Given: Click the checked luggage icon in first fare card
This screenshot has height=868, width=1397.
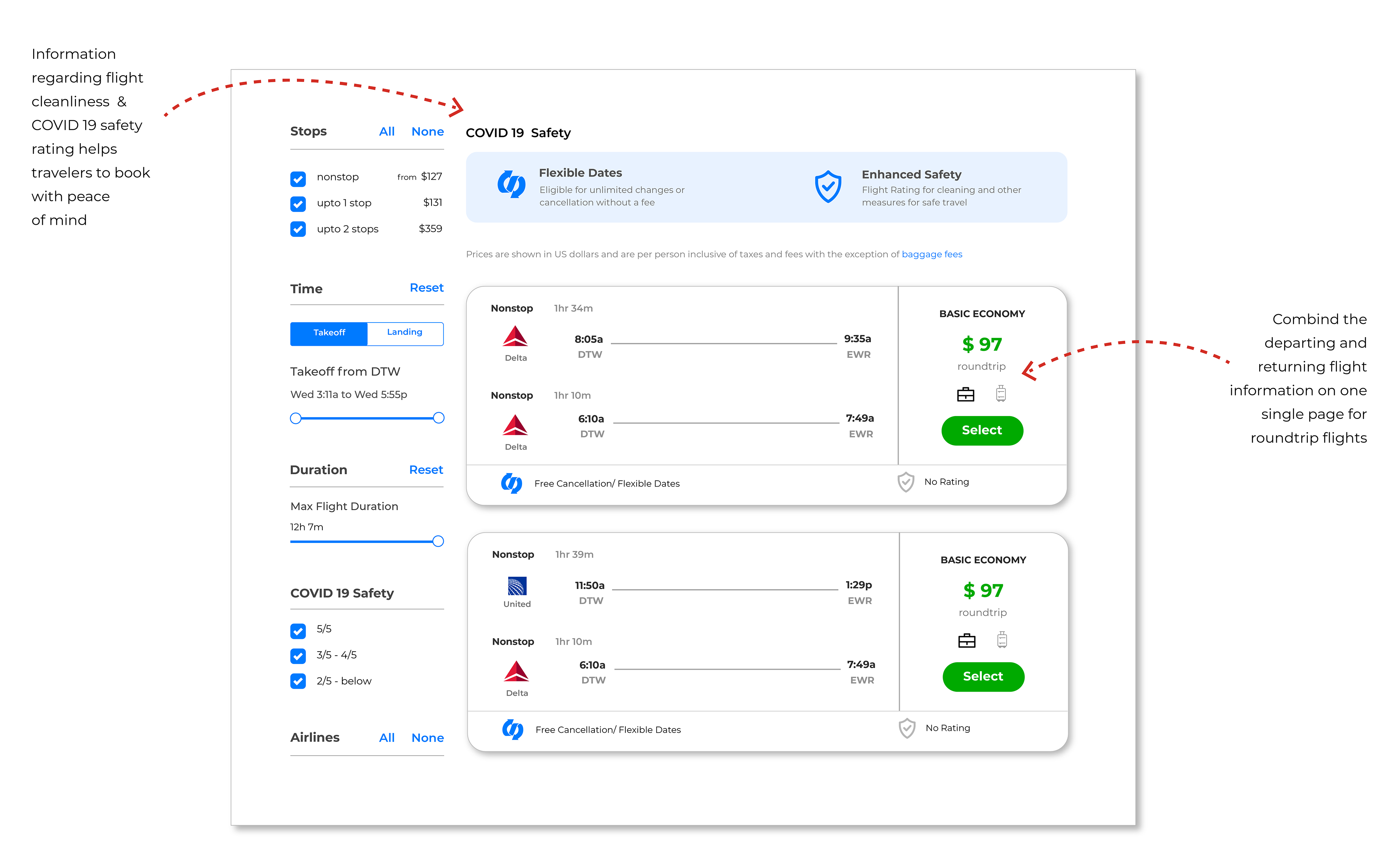Looking at the screenshot, I should coord(1001,393).
